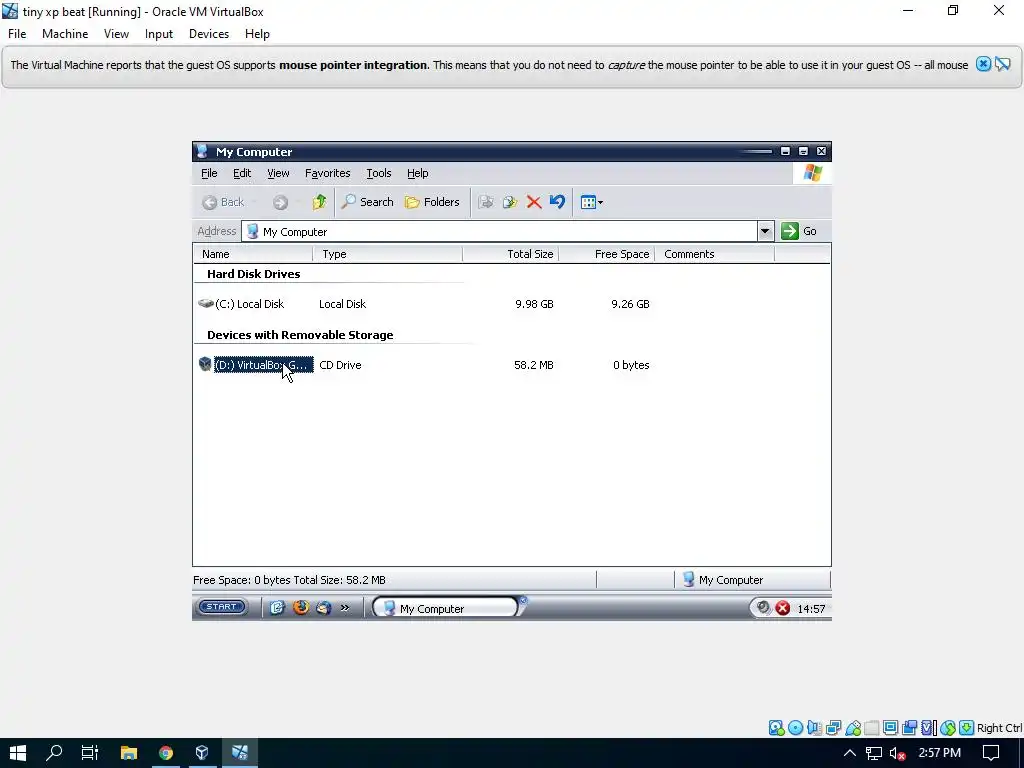Image resolution: width=1024 pixels, height=768 pixels.
Task: Click the VirtualBox audio status icon
Action: [x=814, y=728]
